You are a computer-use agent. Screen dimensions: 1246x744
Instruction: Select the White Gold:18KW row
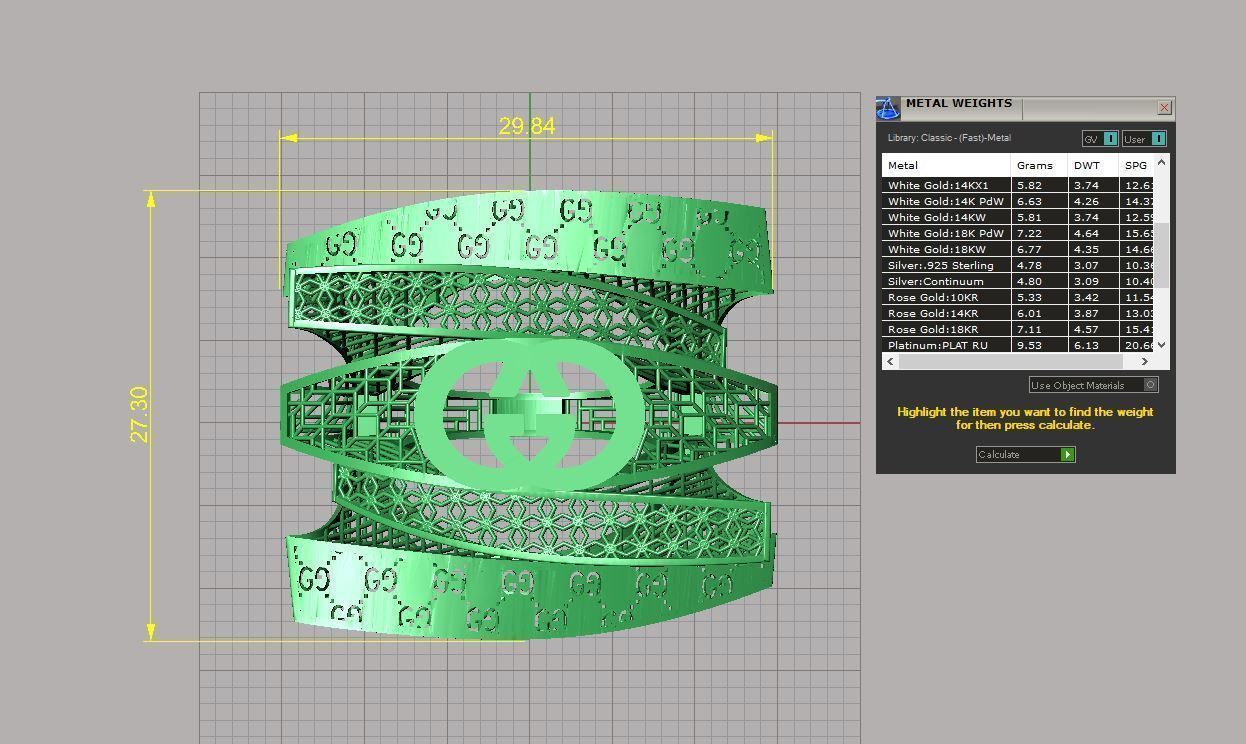pyautogui.click(x=1018, y=249)
